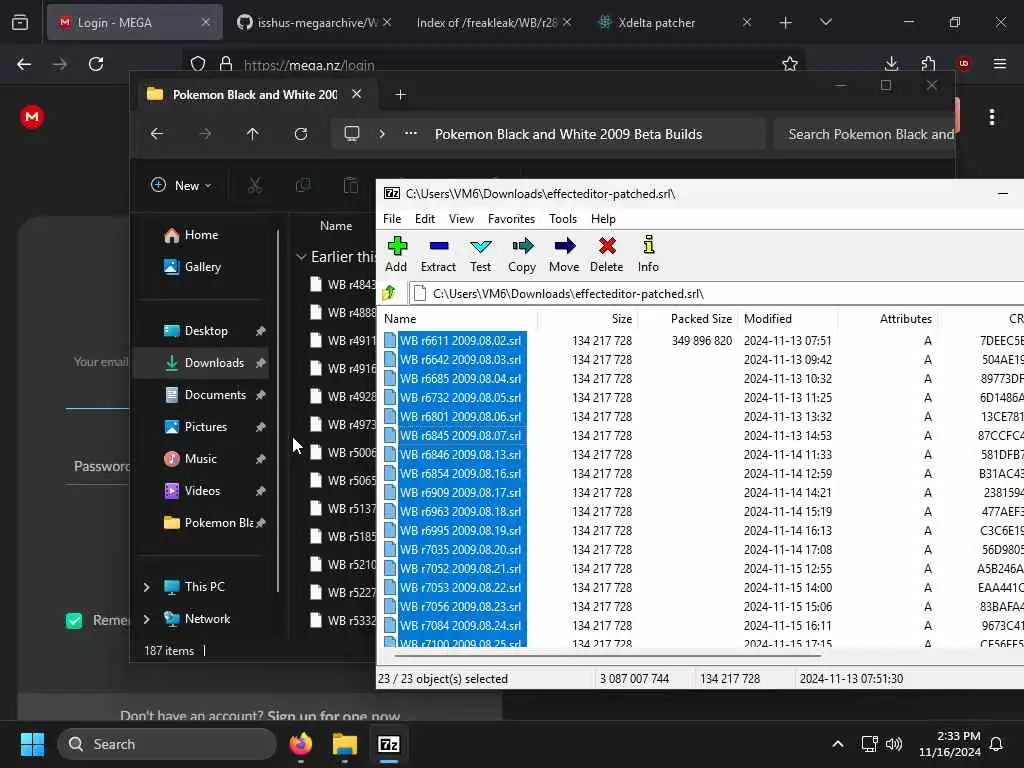Close the Pokemon Black and White Explorer tab
Viewport: 1024px width, 768px height.
pyautogui.click(x=357, y=94)
